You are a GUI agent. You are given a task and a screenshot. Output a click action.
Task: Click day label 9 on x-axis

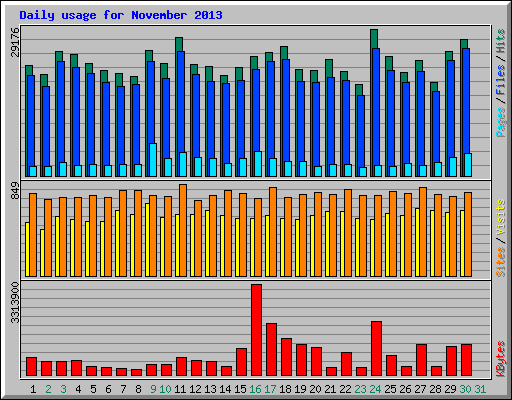click(153, 389)
